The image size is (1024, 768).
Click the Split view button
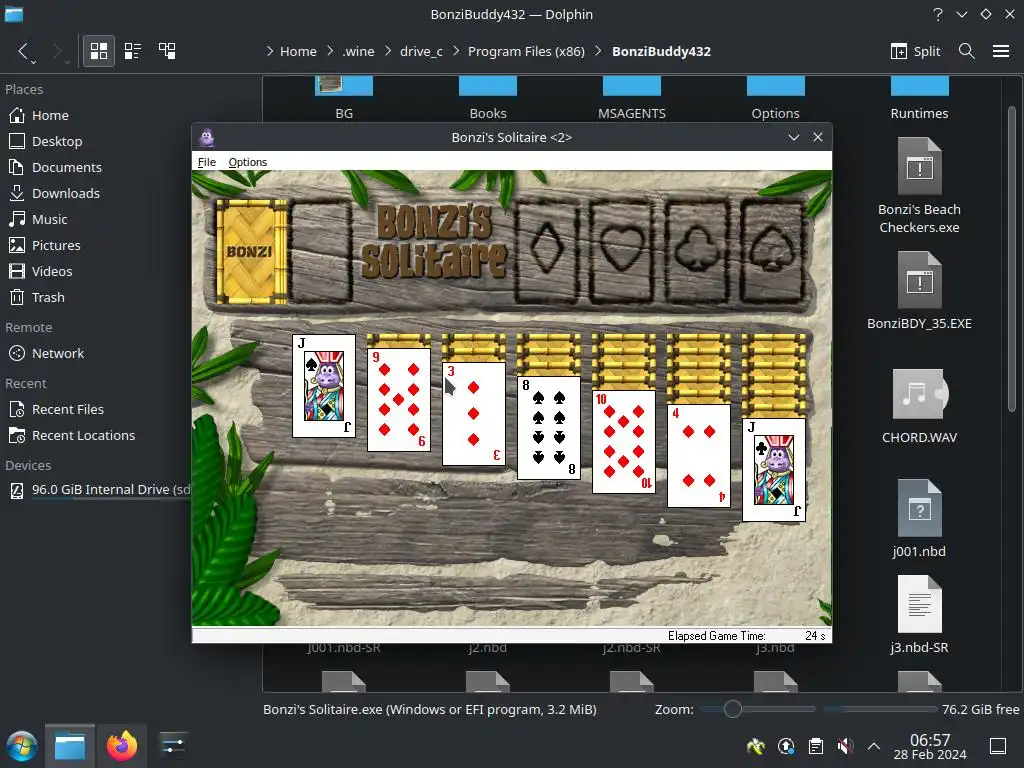[x=916, y=51]
